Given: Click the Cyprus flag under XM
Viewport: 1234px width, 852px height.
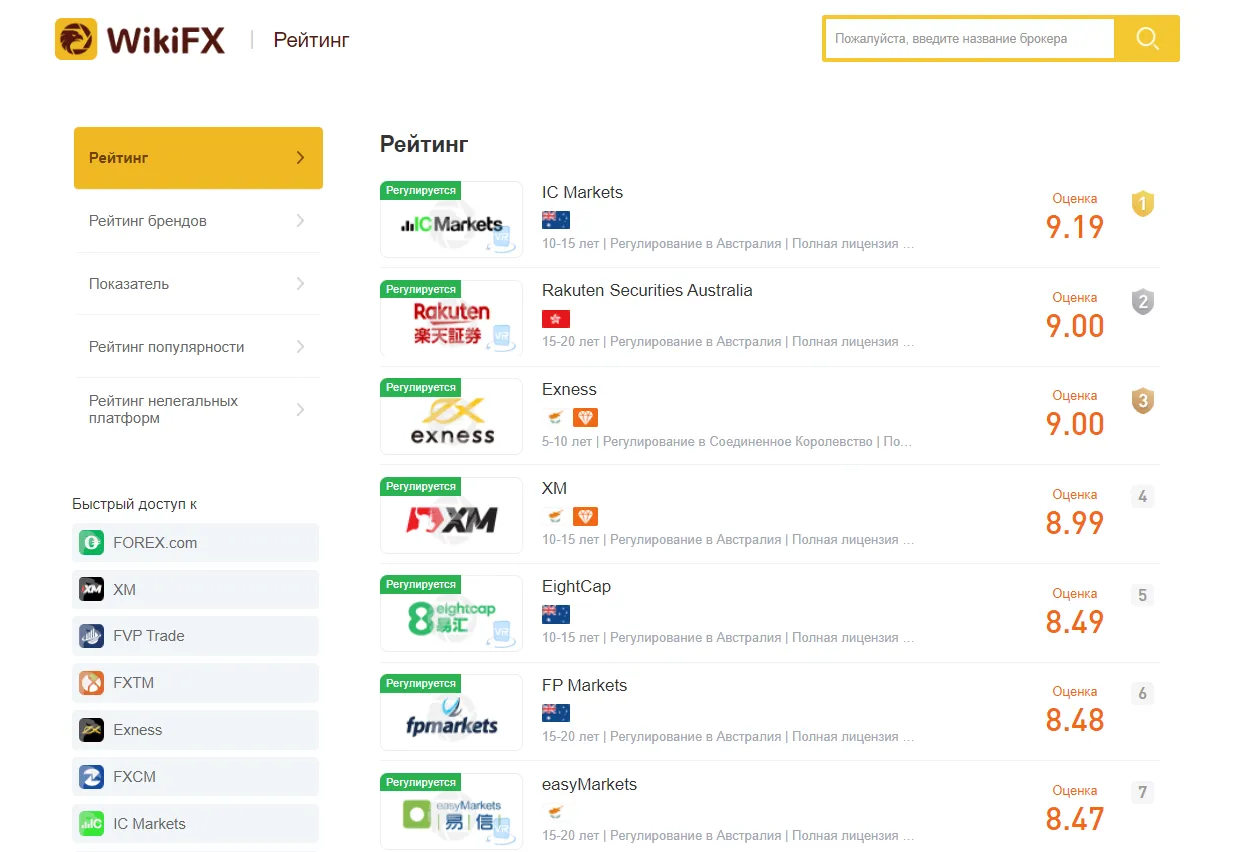Looking at the screenshot, I should pos(554,517).
